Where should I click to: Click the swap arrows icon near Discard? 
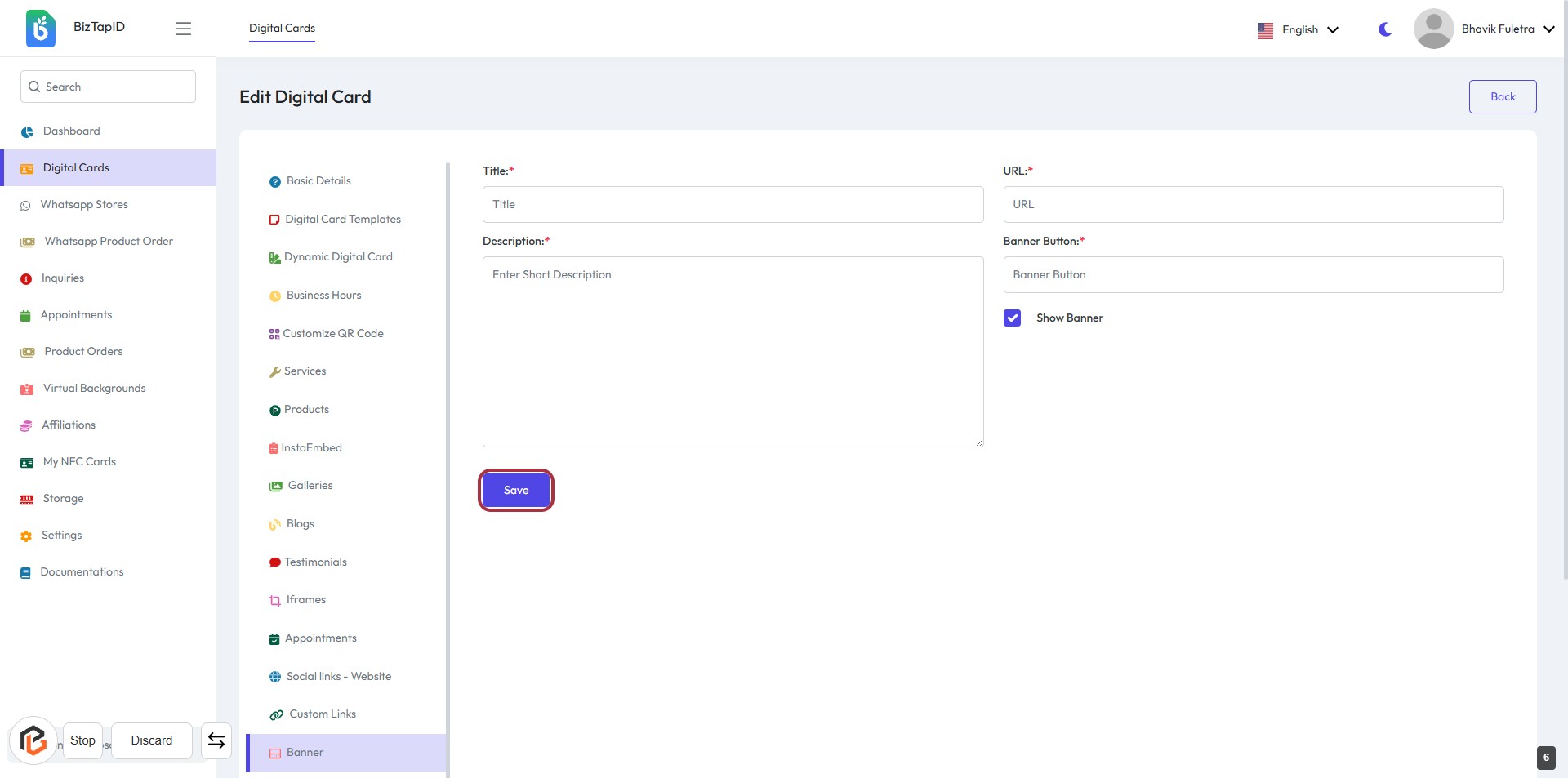(x=216, y=740)
